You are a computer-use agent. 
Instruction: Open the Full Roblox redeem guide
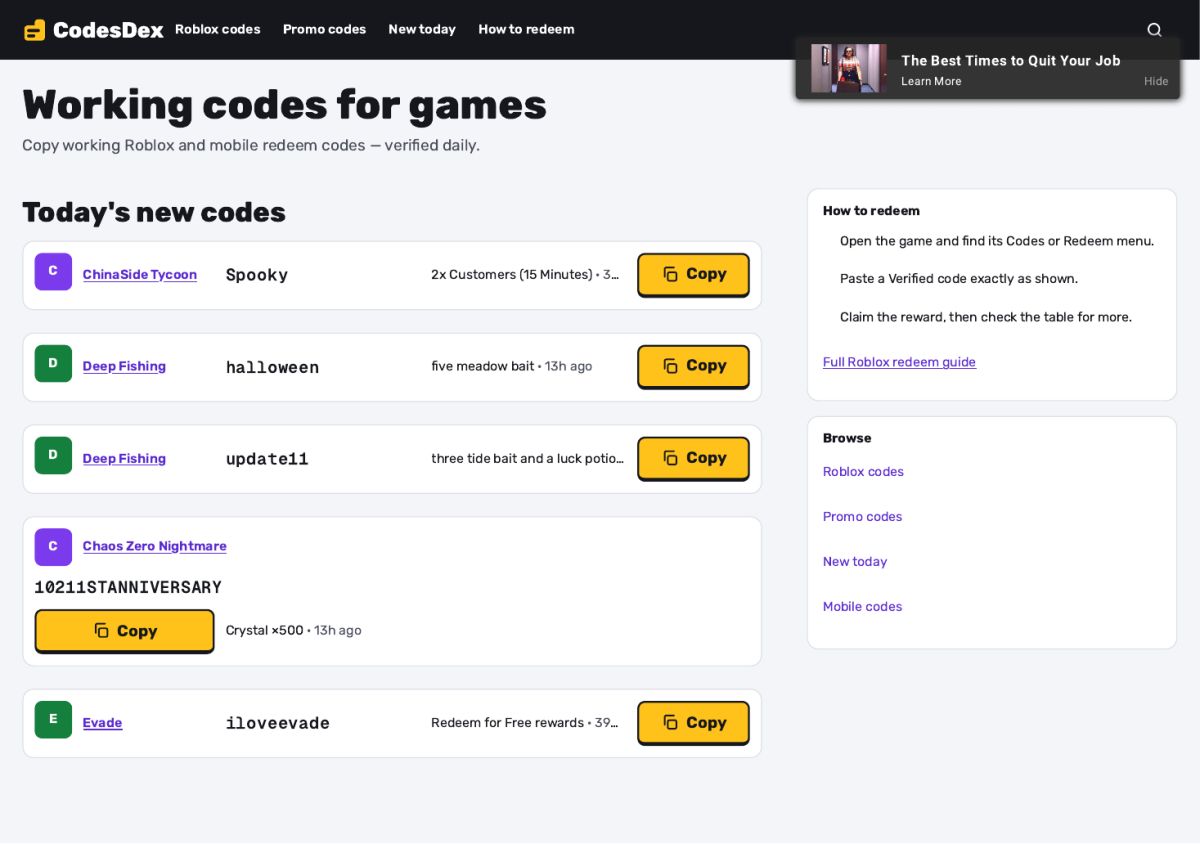(899, 362)
